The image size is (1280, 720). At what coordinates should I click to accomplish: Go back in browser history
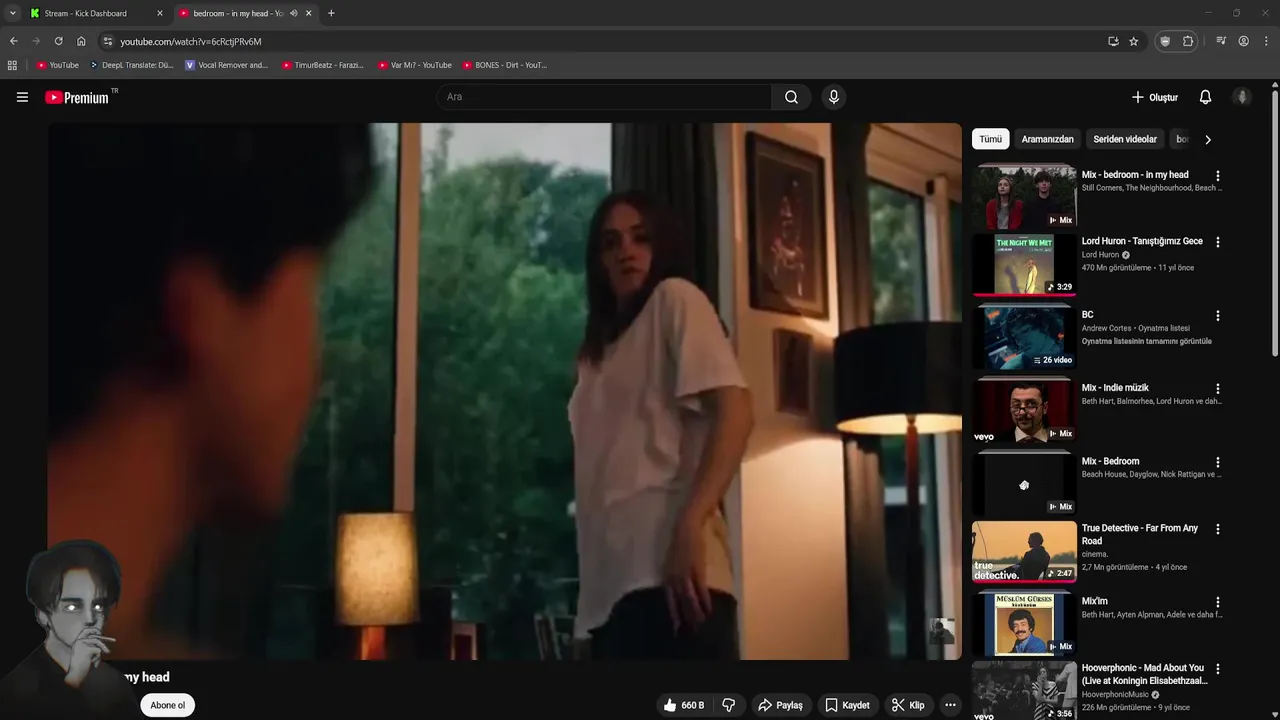pyautogui.click(x=13, y=41)
